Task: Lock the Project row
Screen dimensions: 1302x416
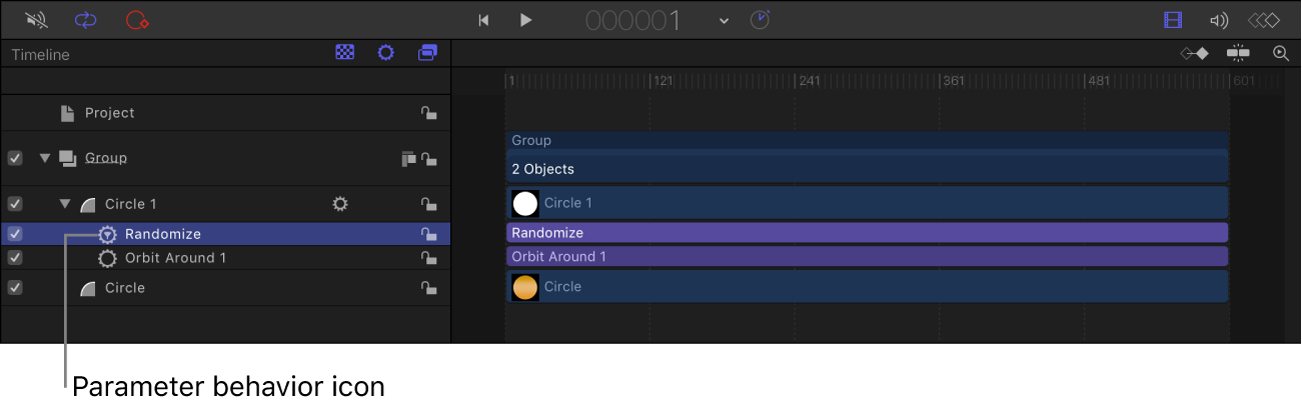Action: [x=428, y=113]
